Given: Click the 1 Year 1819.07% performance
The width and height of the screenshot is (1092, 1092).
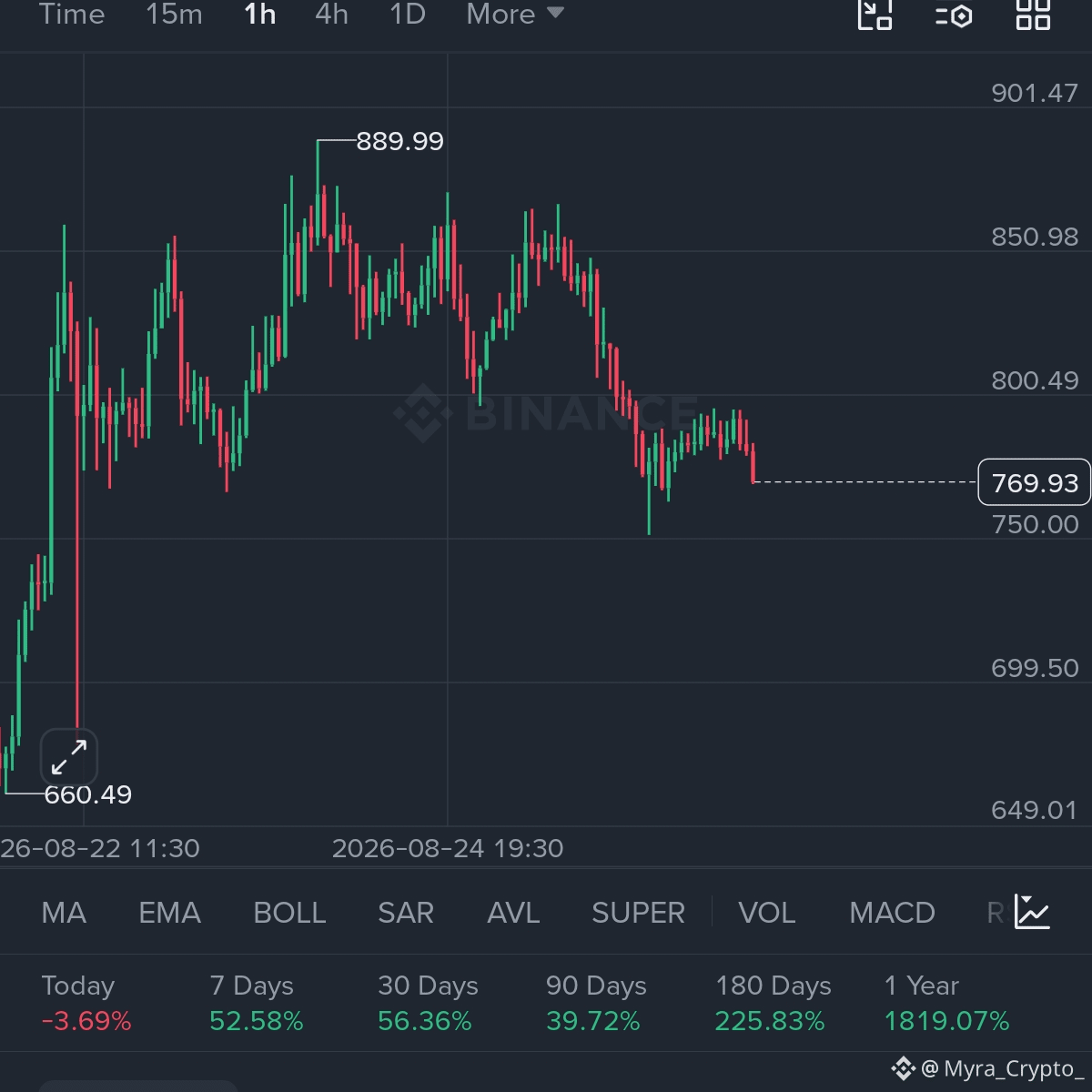Looking at the screenshot, I should [x=946, y=1003].
